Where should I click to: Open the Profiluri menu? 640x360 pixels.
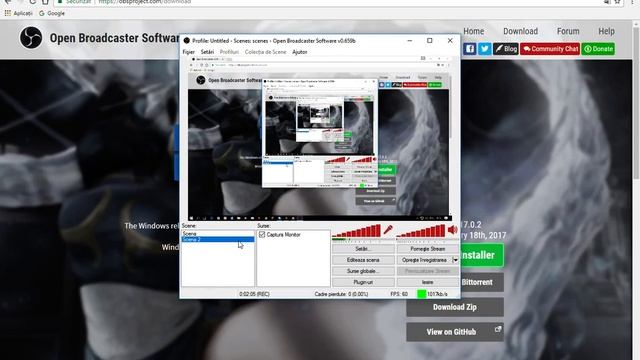[x=229, y=52]
